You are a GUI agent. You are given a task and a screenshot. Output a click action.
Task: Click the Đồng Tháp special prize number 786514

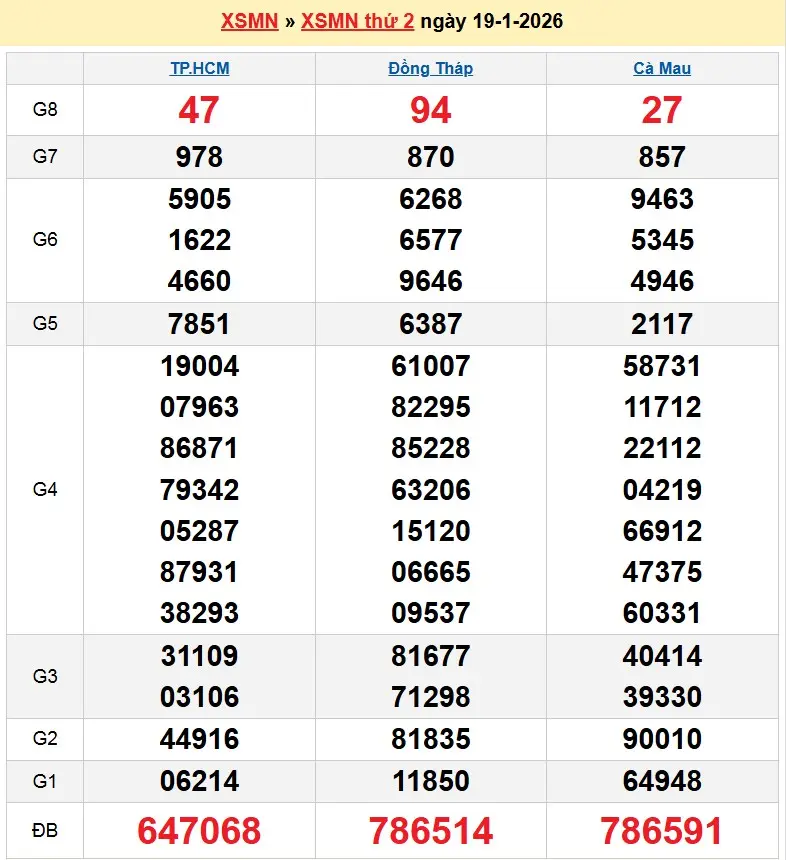point(430,830)
